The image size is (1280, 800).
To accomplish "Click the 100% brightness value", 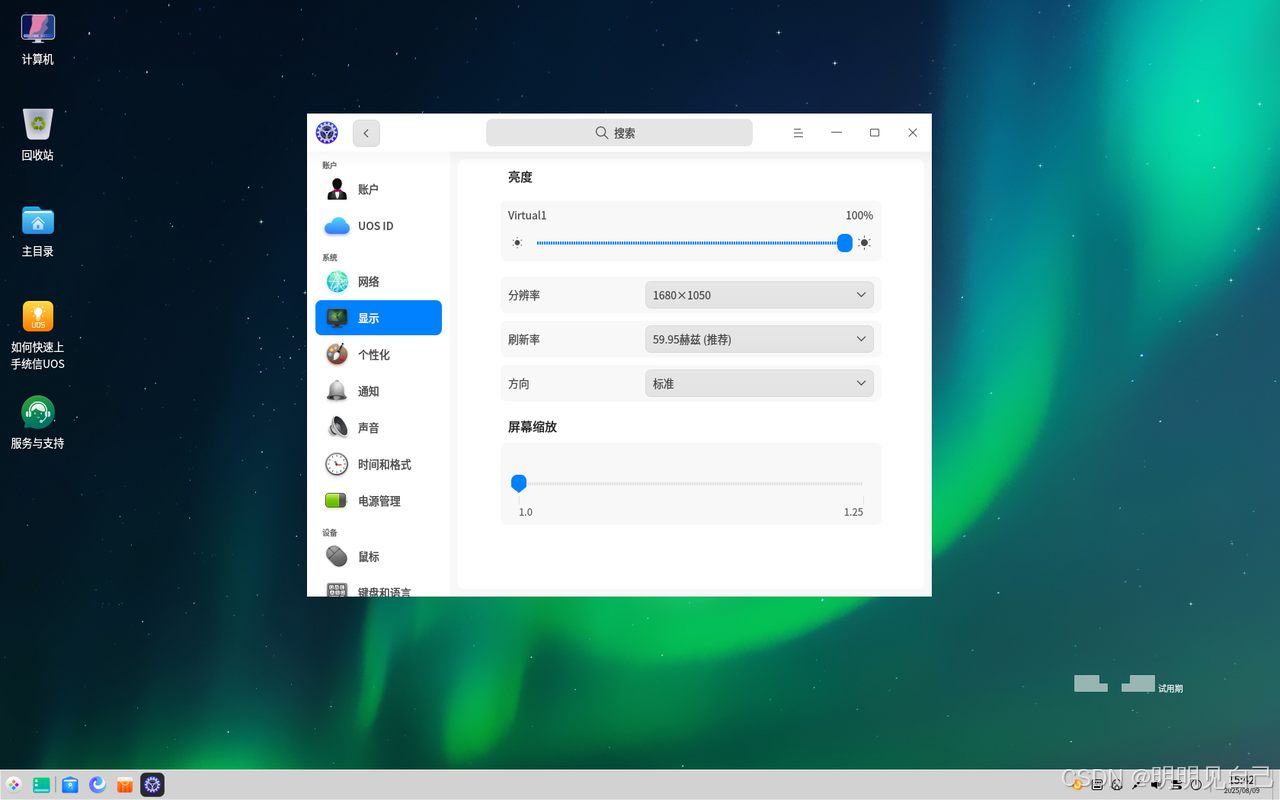I will point(859,215).
